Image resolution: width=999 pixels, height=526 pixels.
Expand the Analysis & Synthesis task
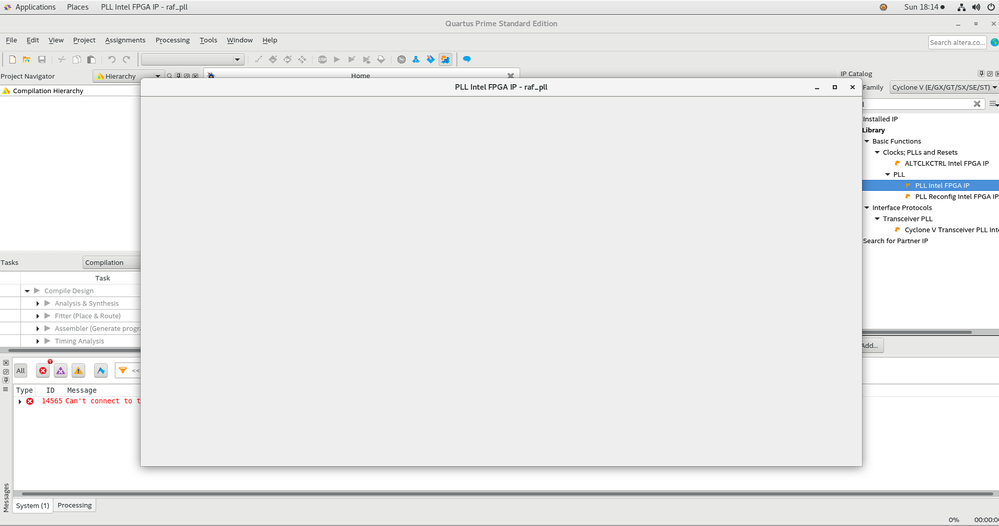click(38, 304)
